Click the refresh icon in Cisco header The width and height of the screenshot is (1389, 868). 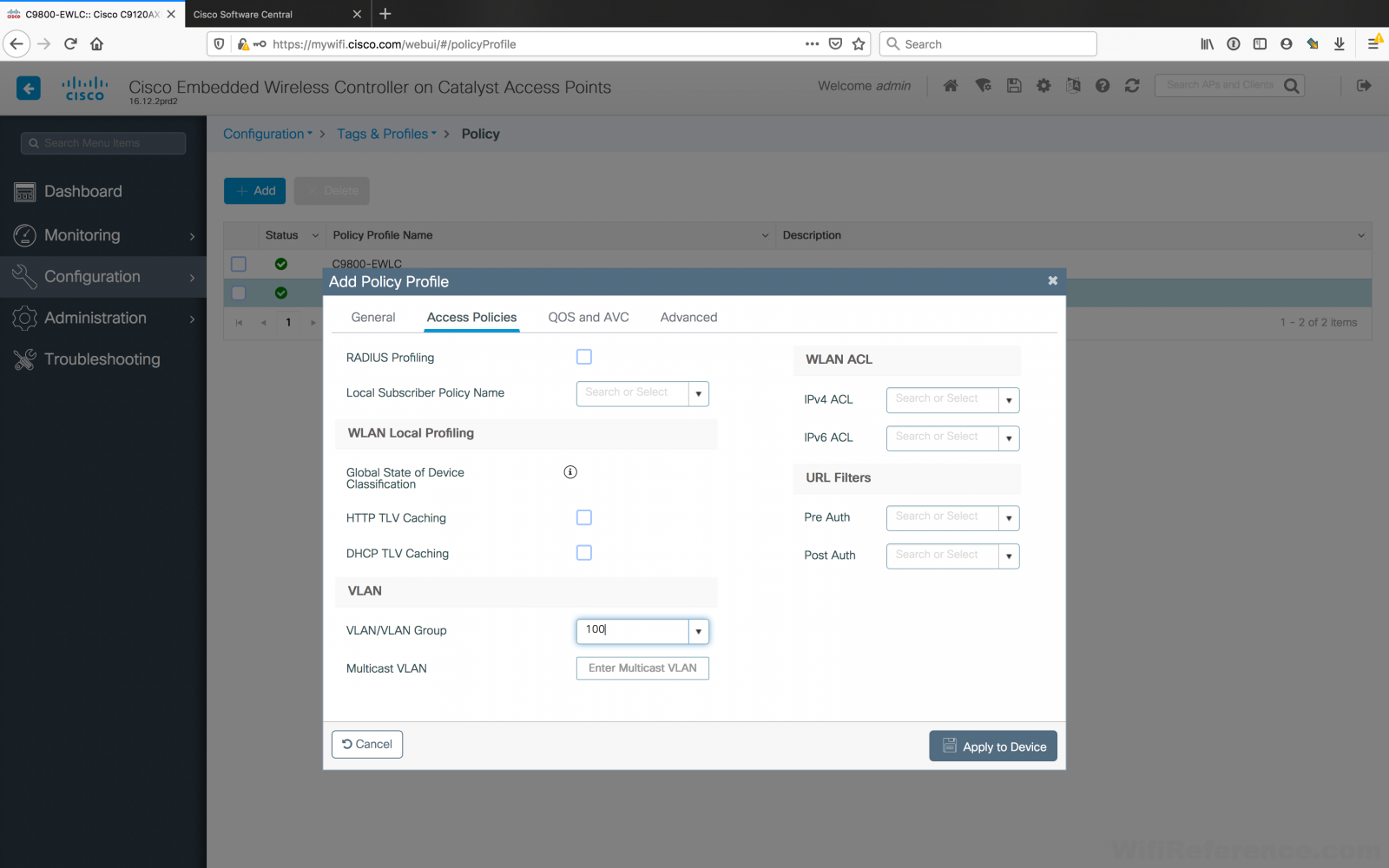(x=1132, y=85)
